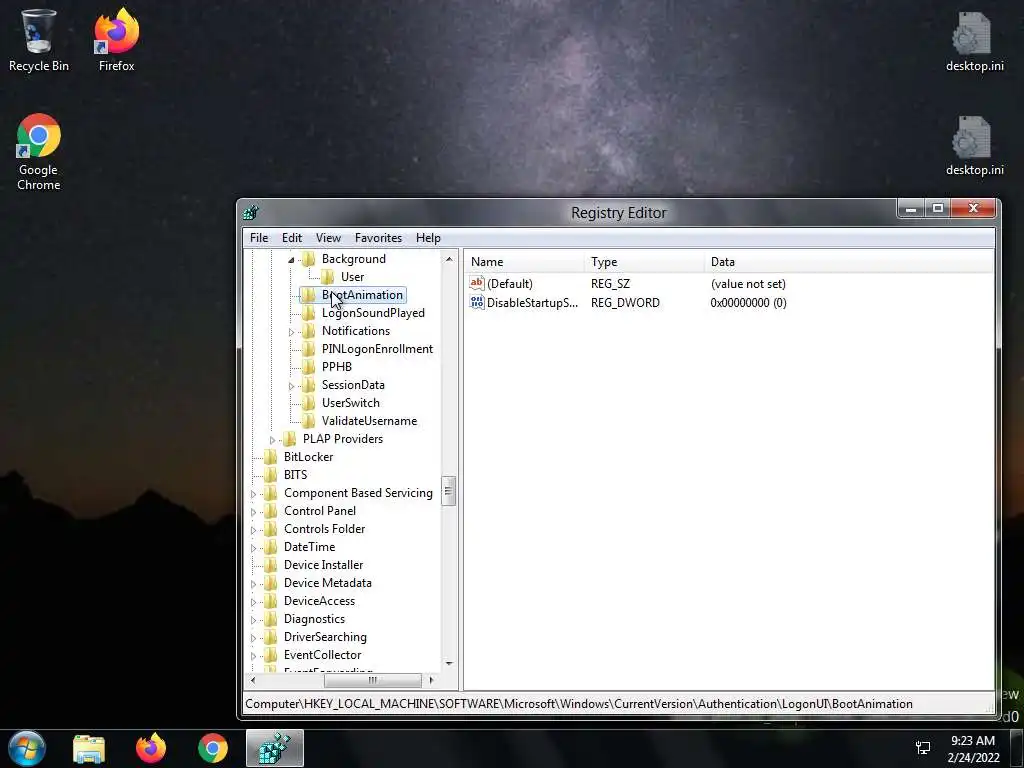Select the DisableStartupS... value name
1024x768 pixels.
click(532, 302)
